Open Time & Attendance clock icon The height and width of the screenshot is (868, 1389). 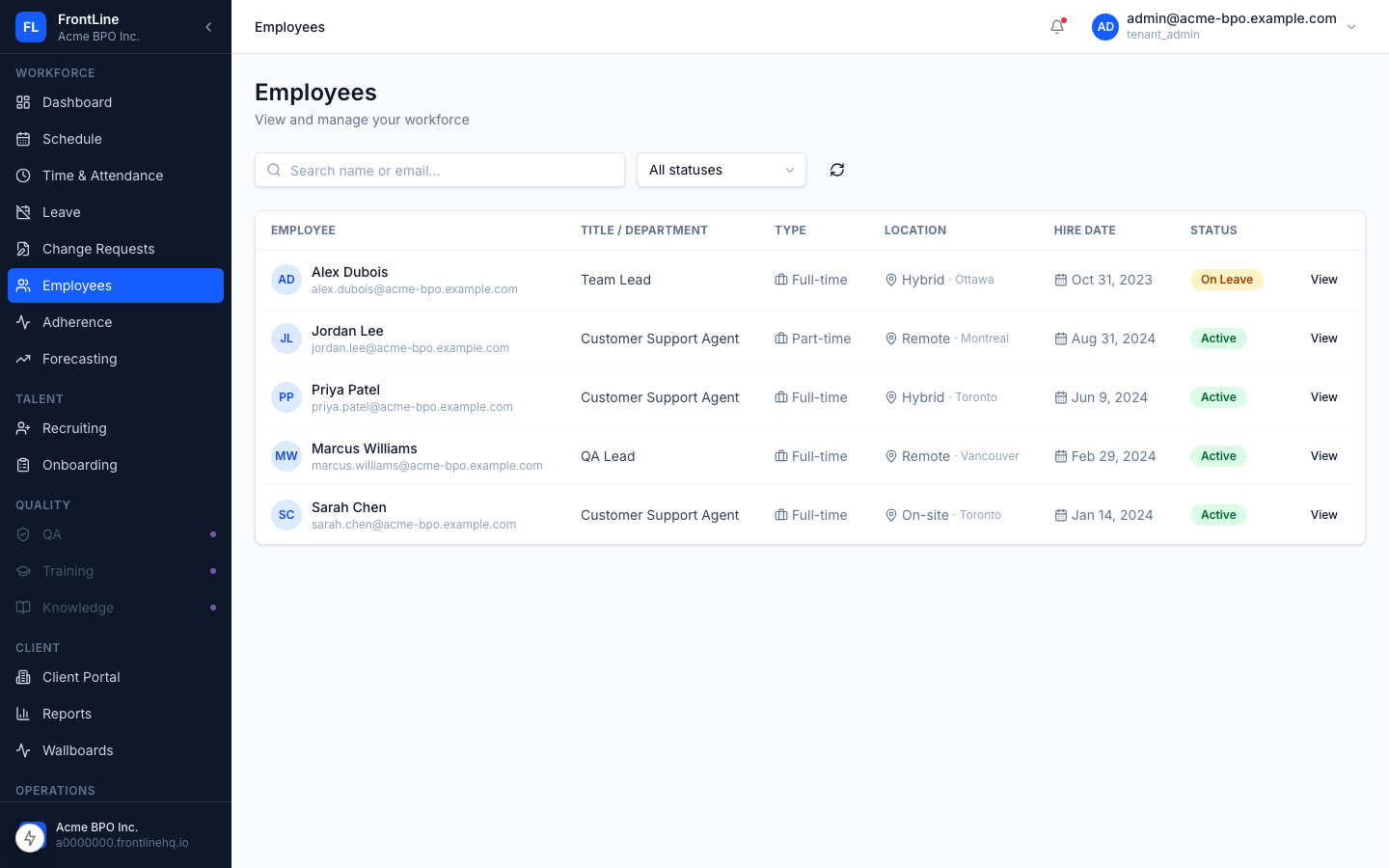(23, 176)
